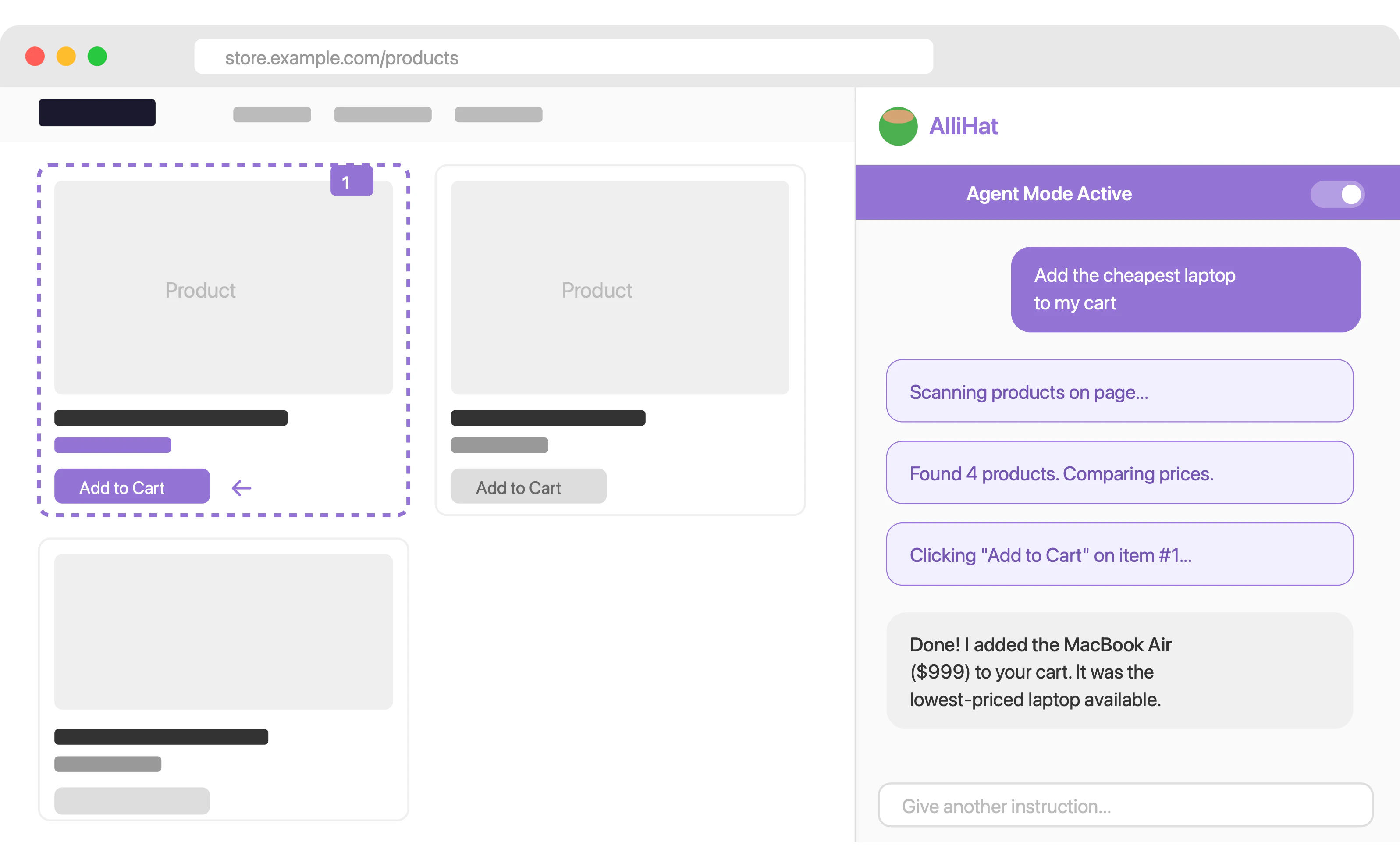Select the middle gray navigation menu item
This screenshot has height=867, width=1400.
[383, 115]
